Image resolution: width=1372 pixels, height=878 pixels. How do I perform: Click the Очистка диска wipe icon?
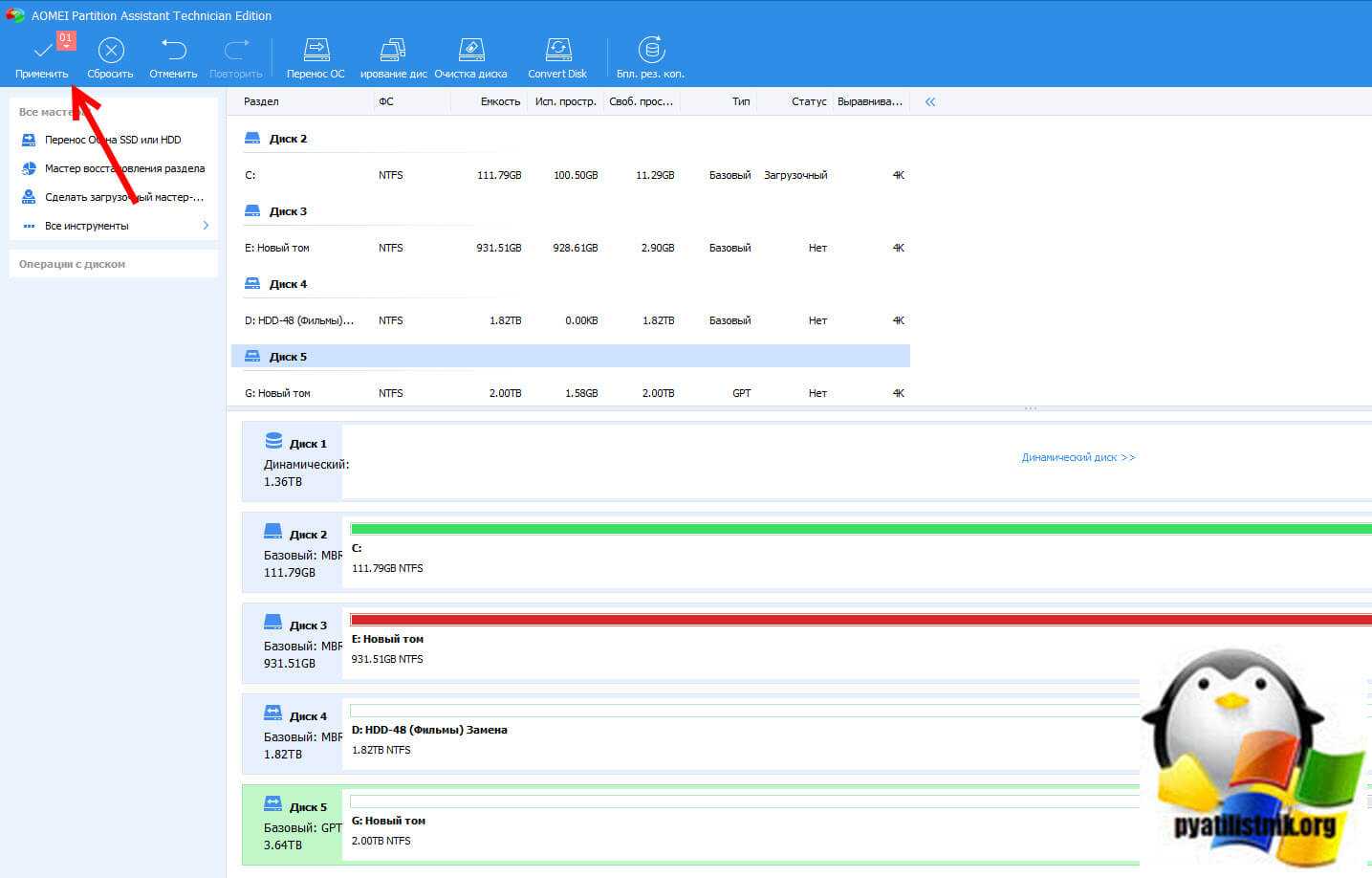tap(470, 51)
